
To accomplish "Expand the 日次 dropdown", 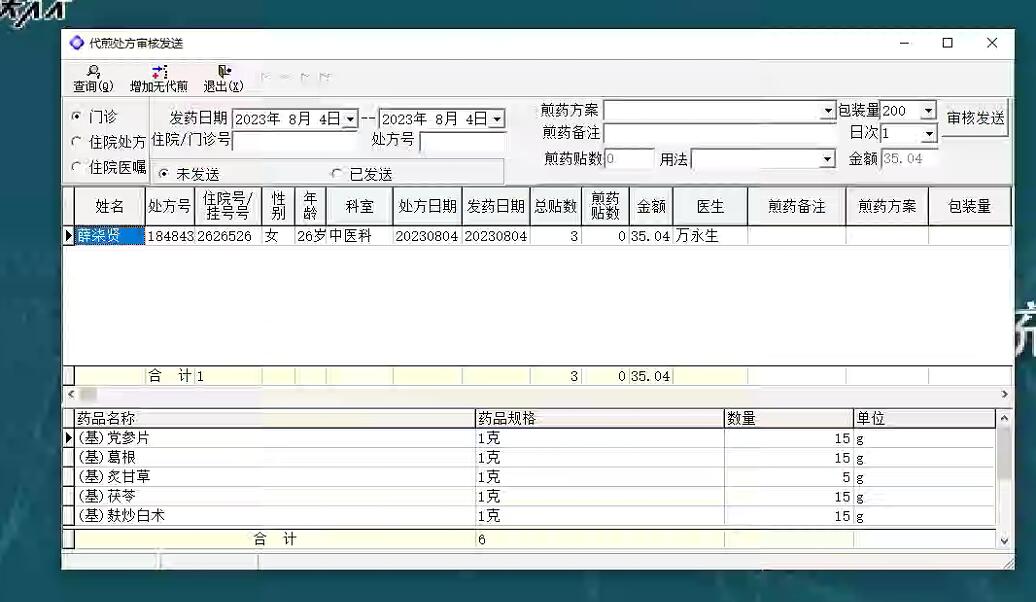I will point(928,134).
